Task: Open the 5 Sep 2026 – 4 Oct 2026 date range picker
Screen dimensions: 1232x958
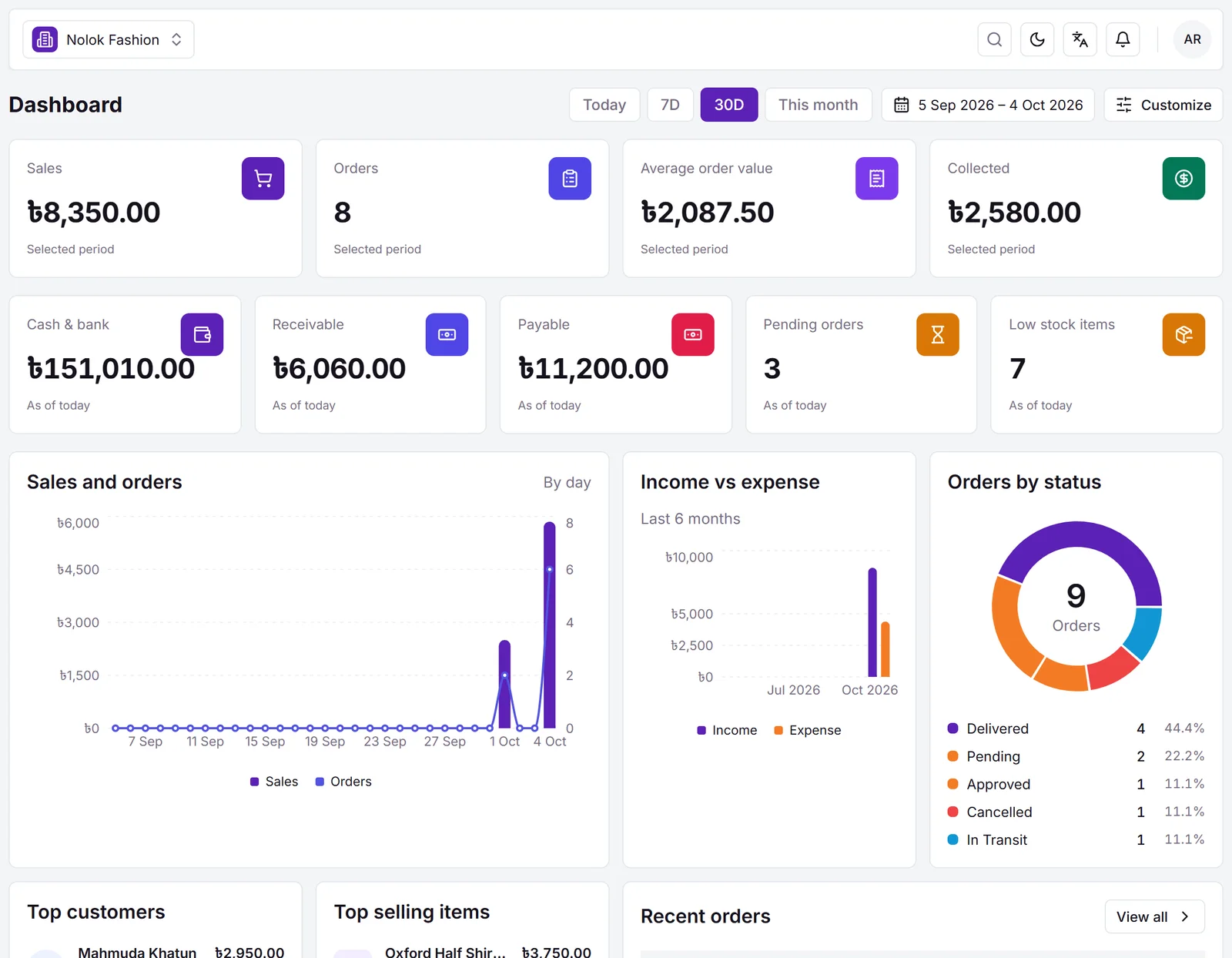Action: click(988, 105)
